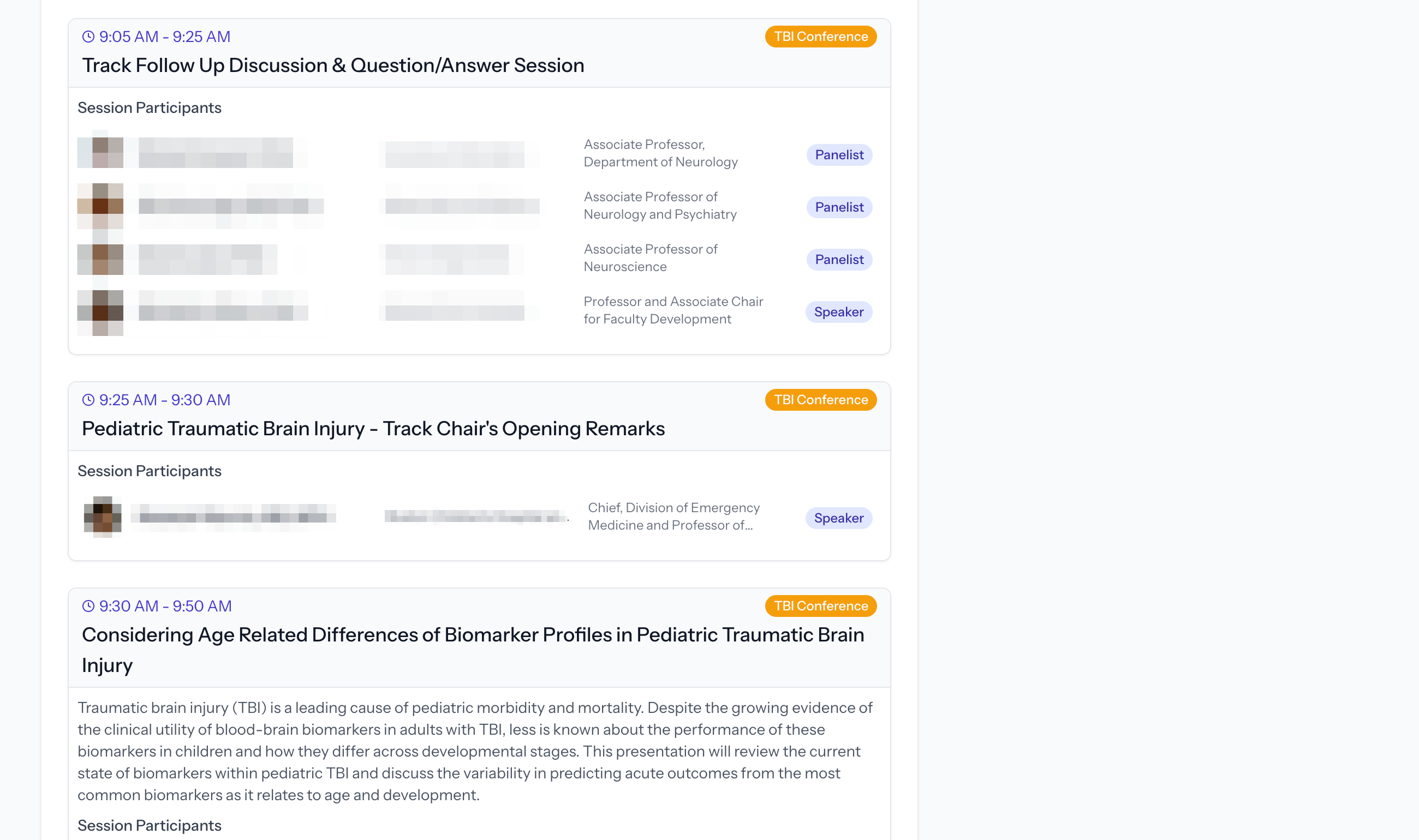Click the clock icon beside 9:05 AM
This screenshot has width=1419, height=840.
click(x=88, y=37)
